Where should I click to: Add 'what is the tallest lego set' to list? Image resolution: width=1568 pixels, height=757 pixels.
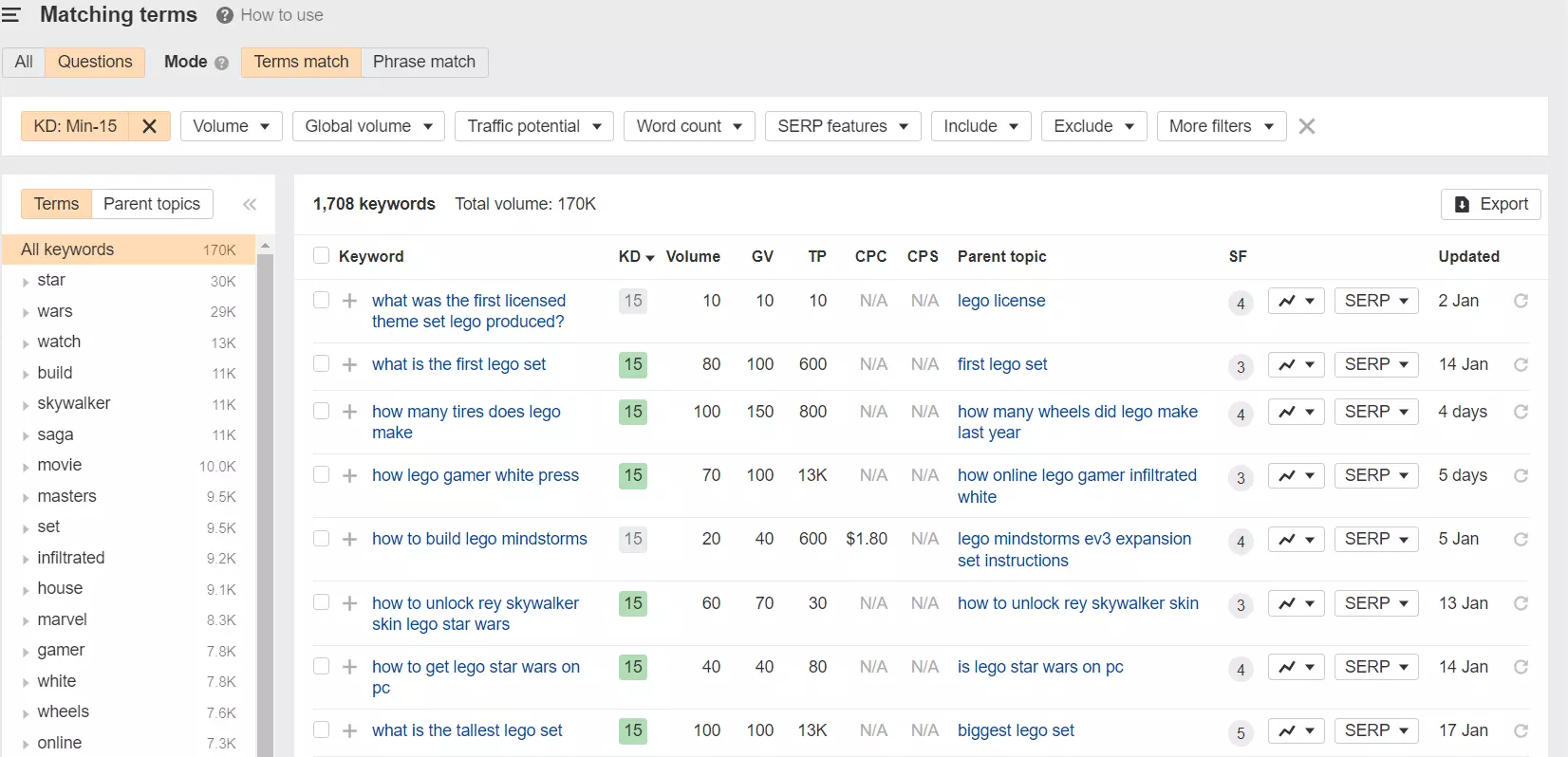point(349,730)
